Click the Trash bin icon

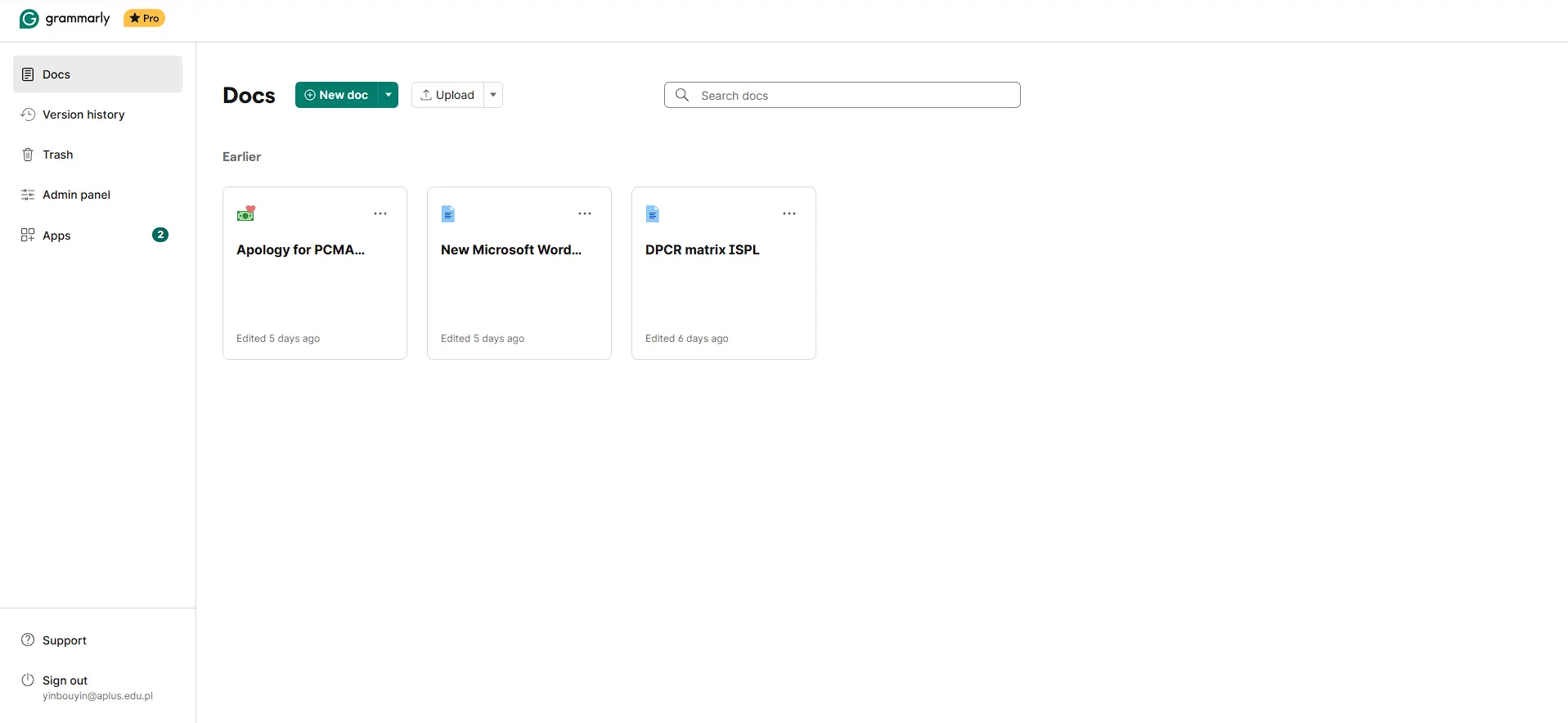(x=28, y=155)
